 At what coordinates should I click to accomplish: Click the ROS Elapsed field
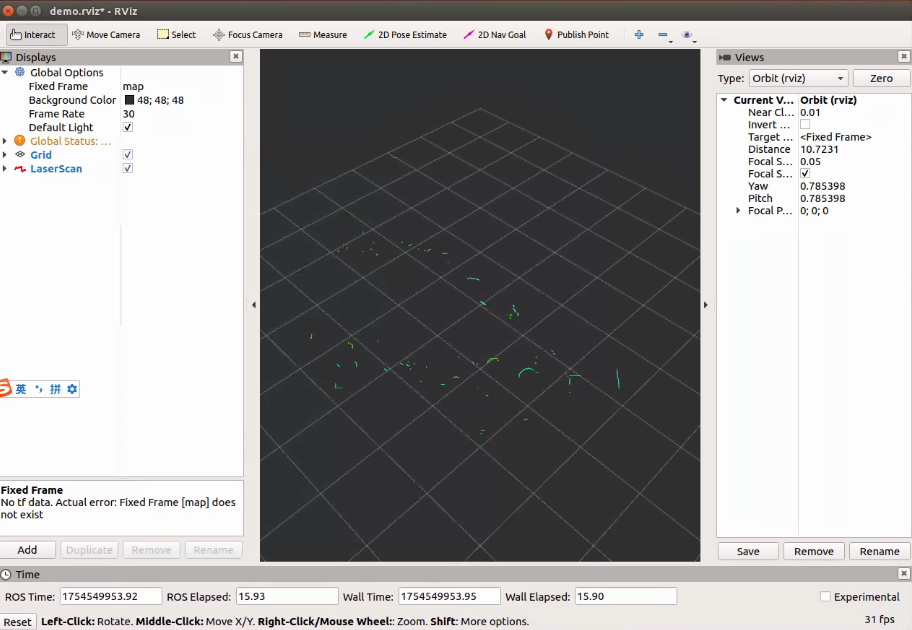(287, 596)
